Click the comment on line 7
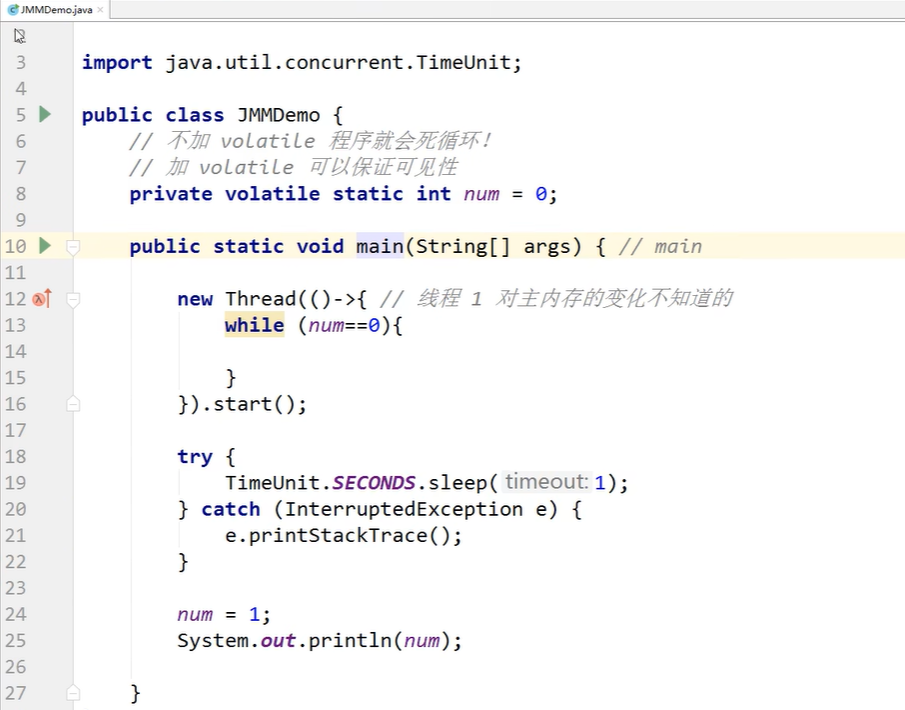Image resolution: width=905 pixels, height=710 pixels. click(x=293, y=167)
